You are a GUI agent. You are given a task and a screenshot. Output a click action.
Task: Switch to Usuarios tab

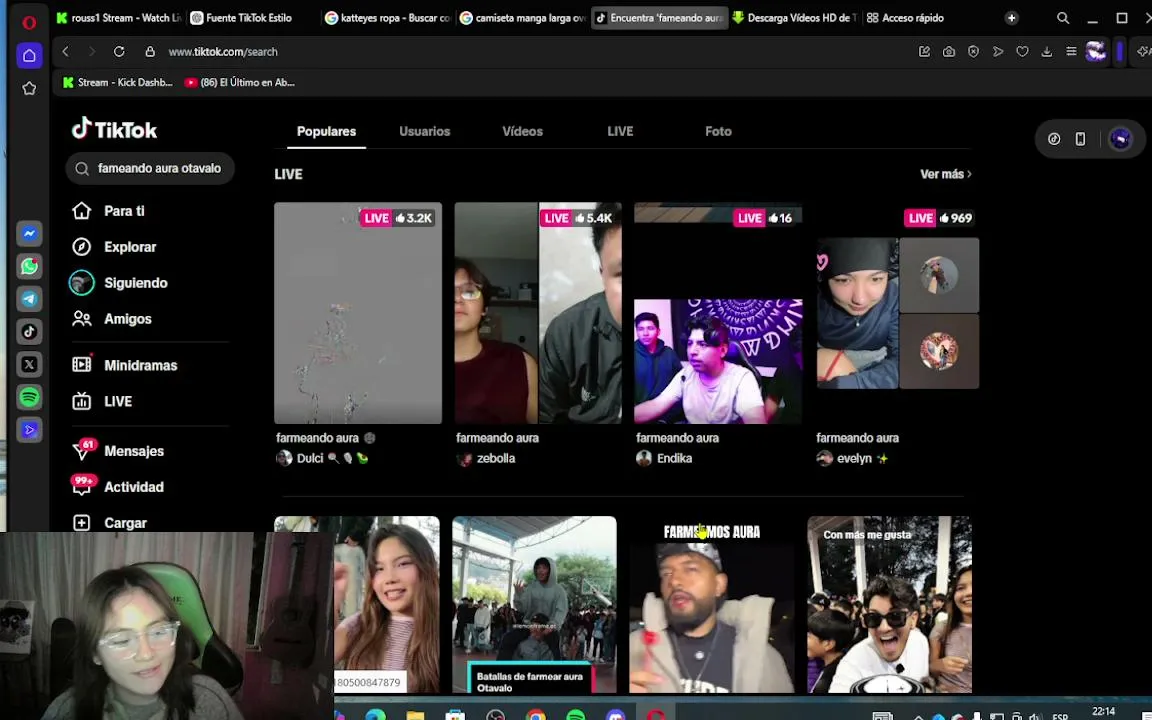(x=425, y=132)
